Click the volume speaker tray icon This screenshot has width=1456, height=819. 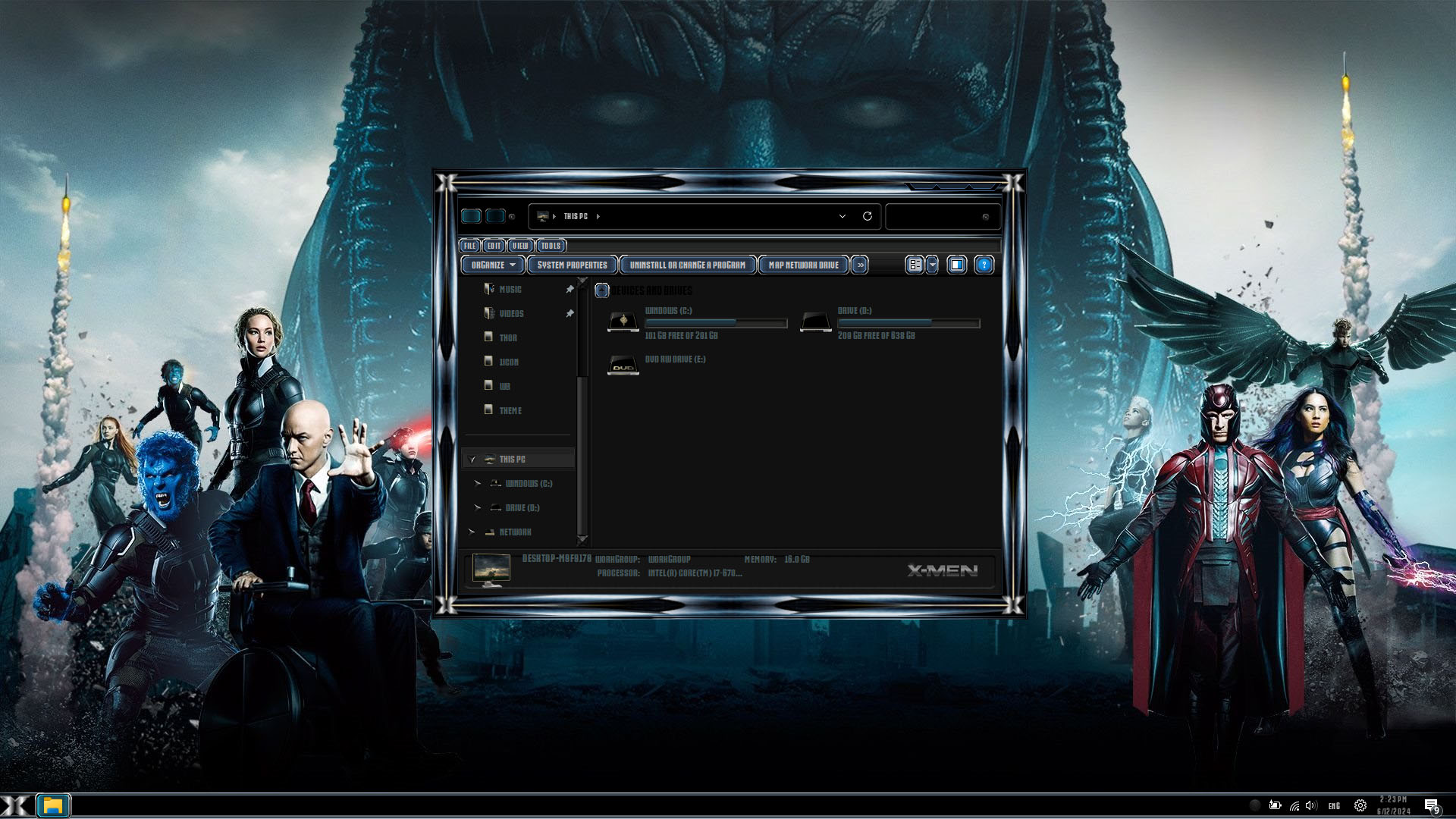coord(1311,805)
